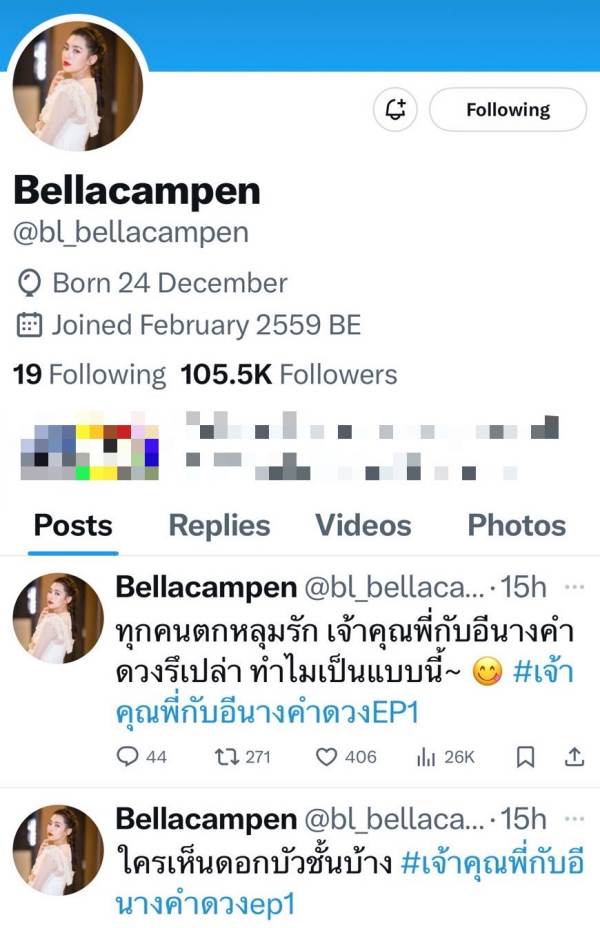Viewport: 600px width, 928px height.
Task: Open more options menu on second post
Action: coord(574,819)
